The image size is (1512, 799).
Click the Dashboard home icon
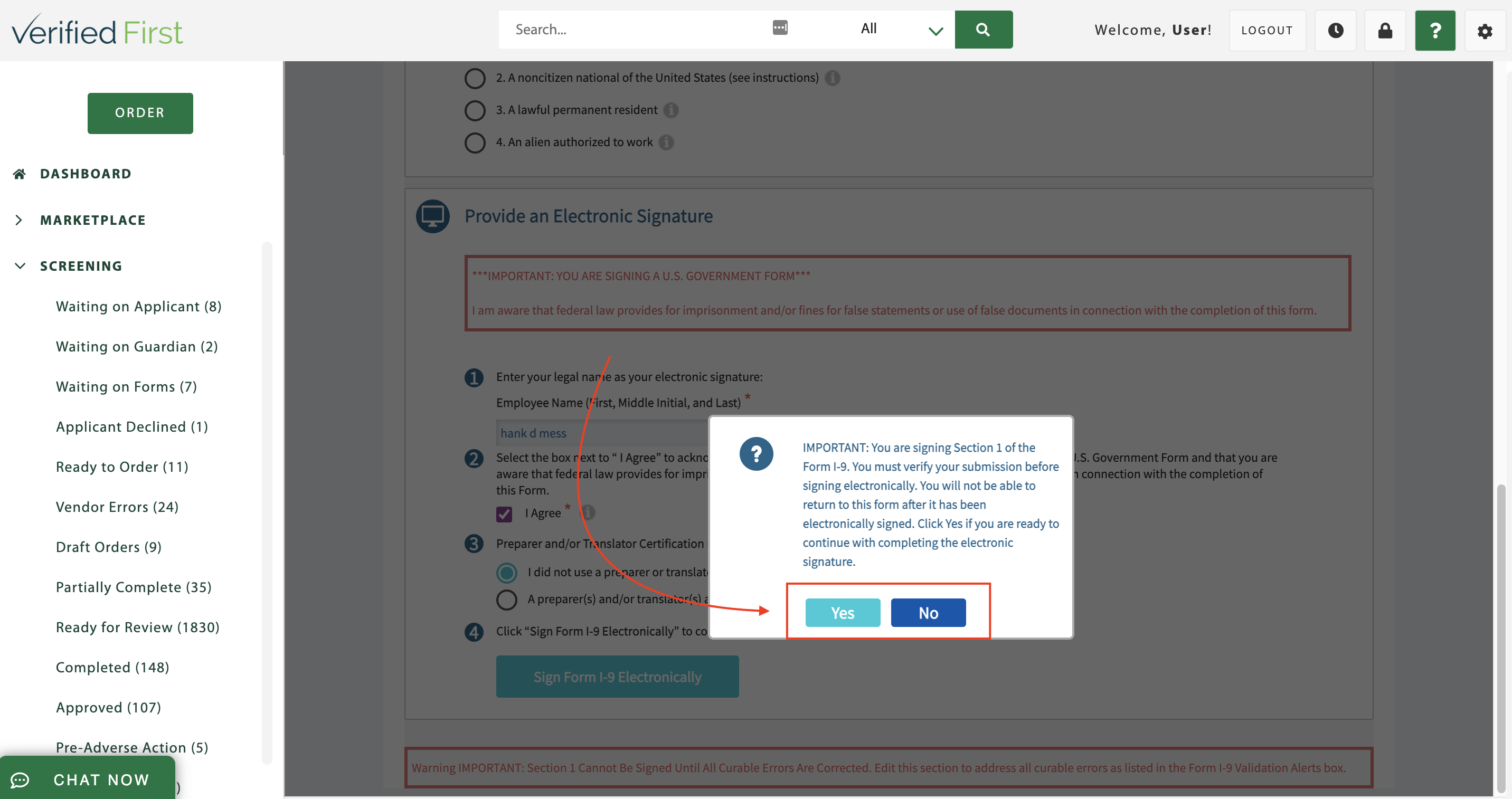(x=20, y=174)
